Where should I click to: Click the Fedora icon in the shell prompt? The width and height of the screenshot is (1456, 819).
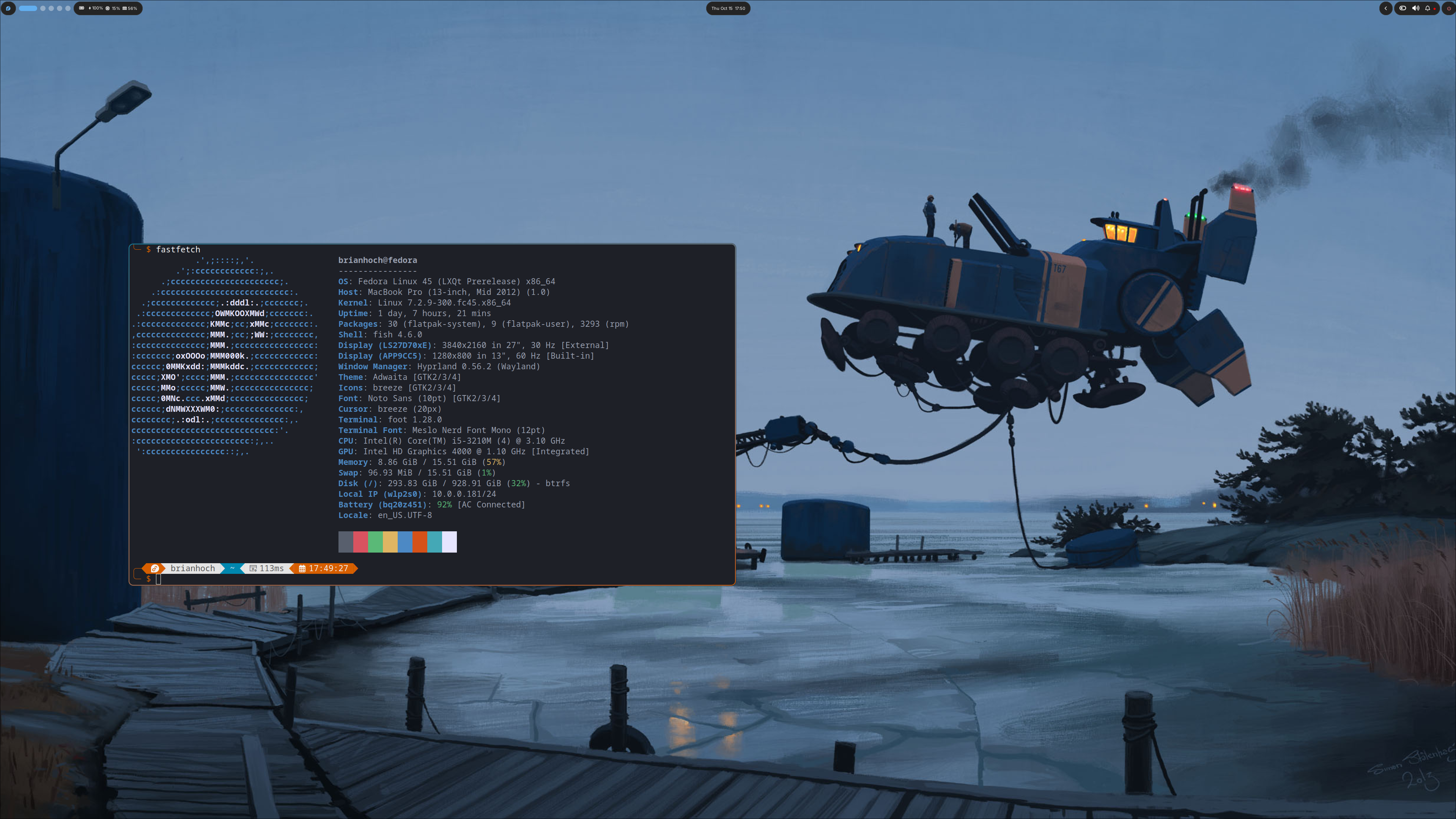click(154, 568)
